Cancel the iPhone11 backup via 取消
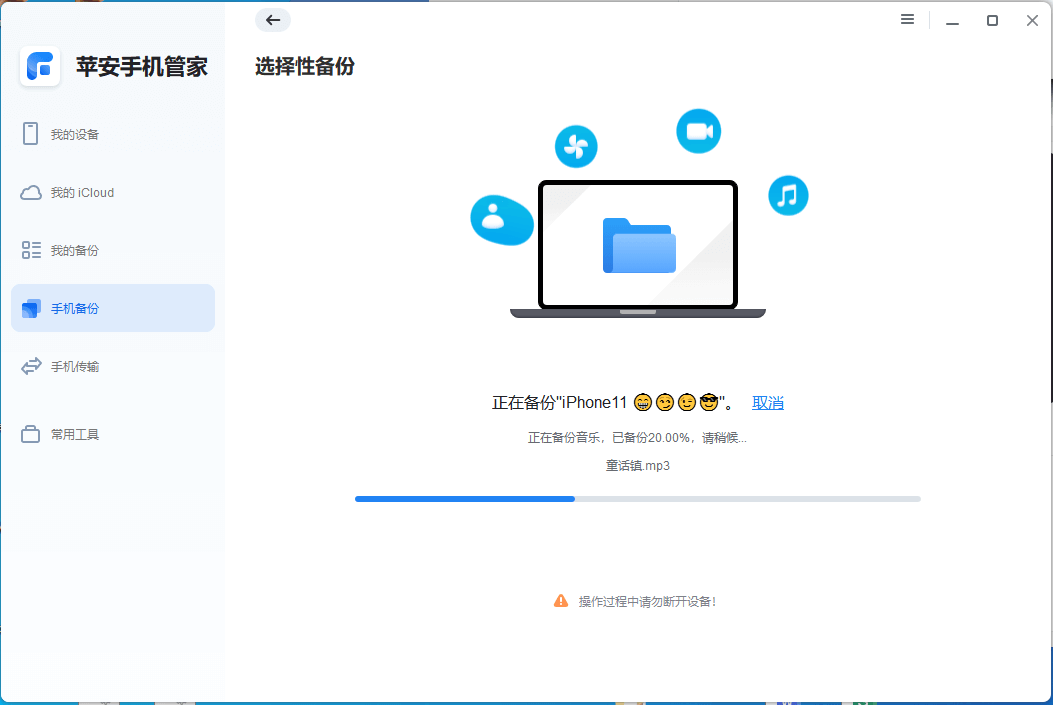The width and height of the screenshot is (1053, 705). tap(768, 402)
